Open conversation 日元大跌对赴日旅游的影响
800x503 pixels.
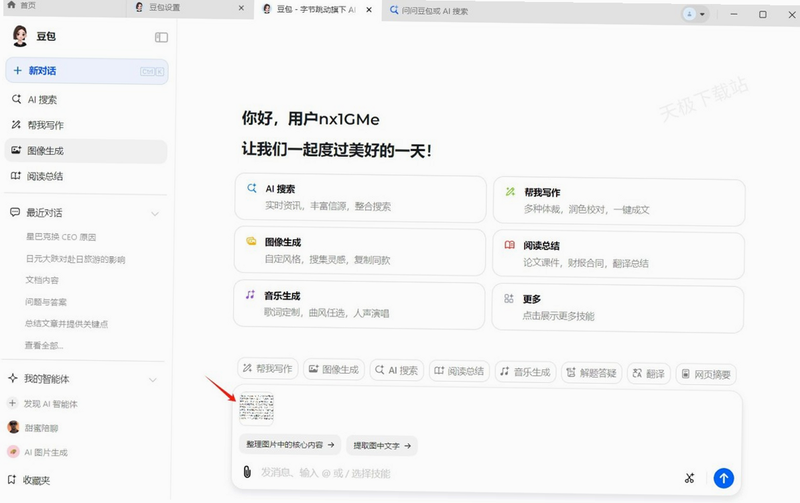[x=76, y=259]
